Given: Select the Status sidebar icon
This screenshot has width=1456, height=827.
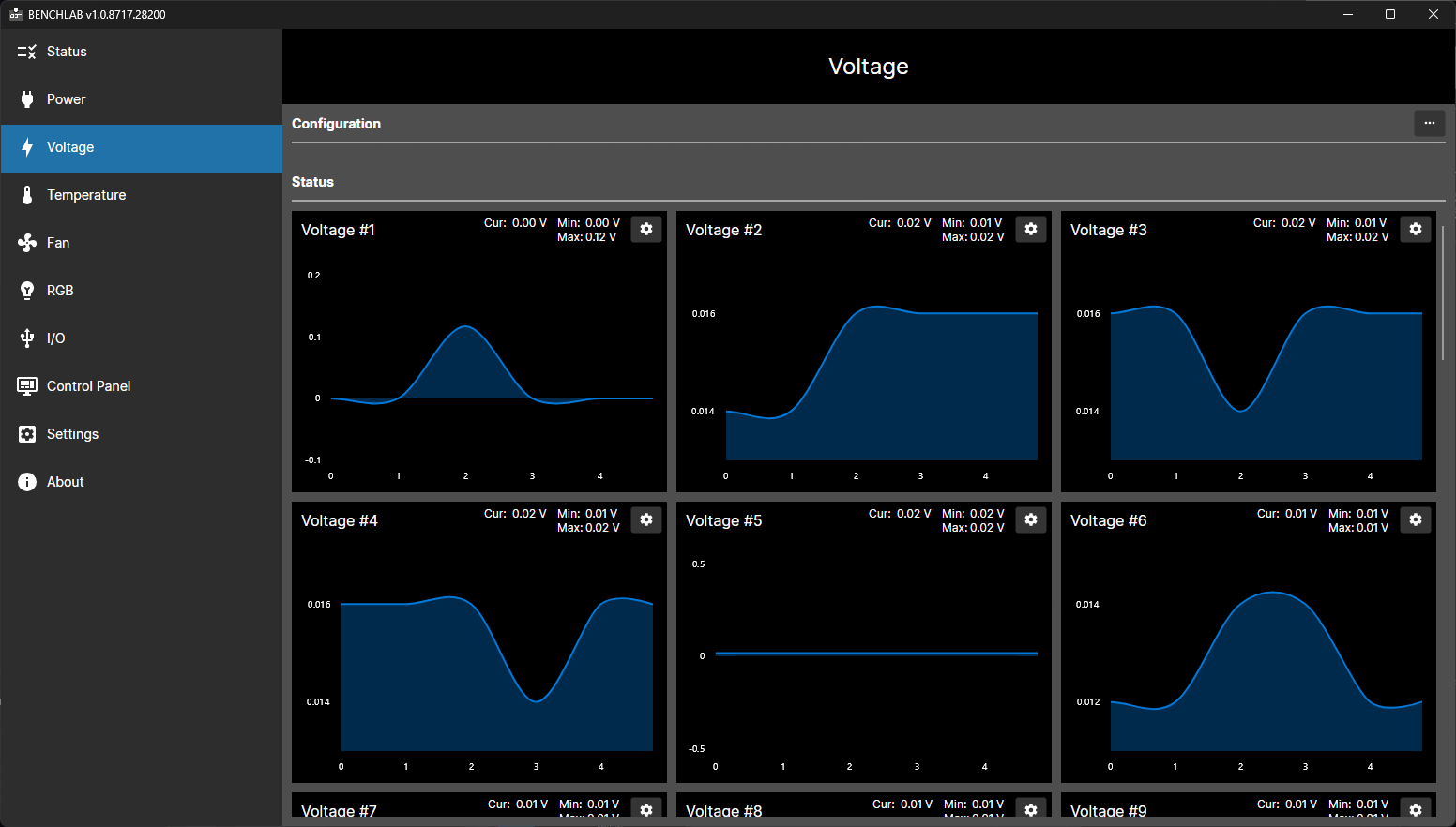Looking at the screenshot, I should (26, 52).
